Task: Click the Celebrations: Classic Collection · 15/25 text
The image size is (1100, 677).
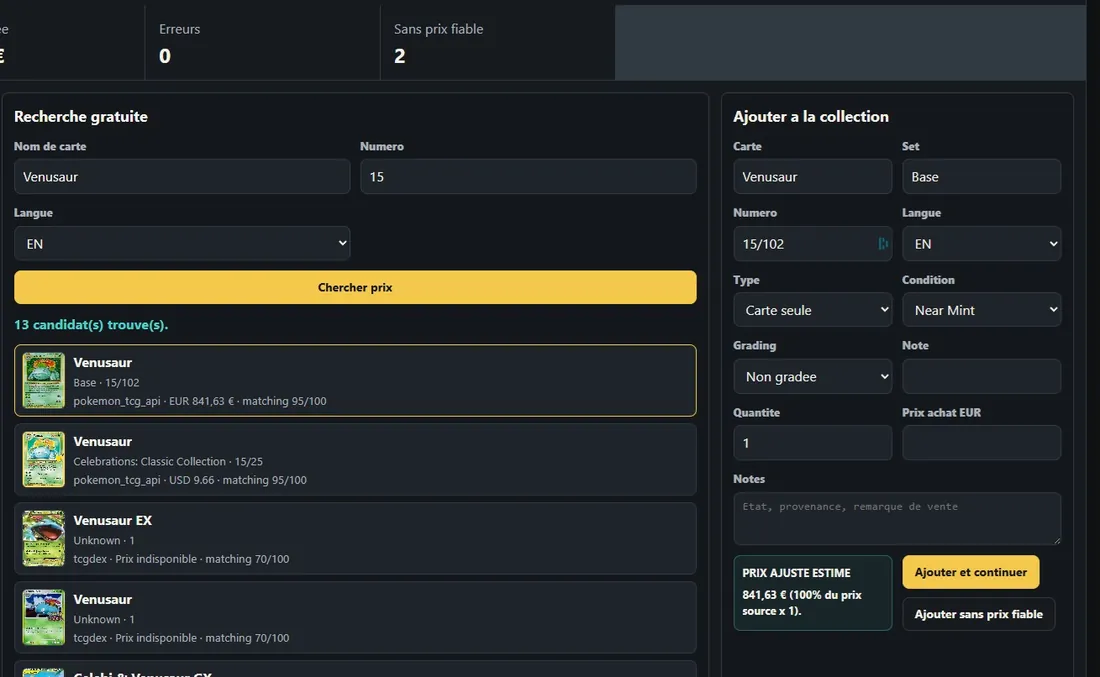Action: pyautogui.click(x=168, y=462)
